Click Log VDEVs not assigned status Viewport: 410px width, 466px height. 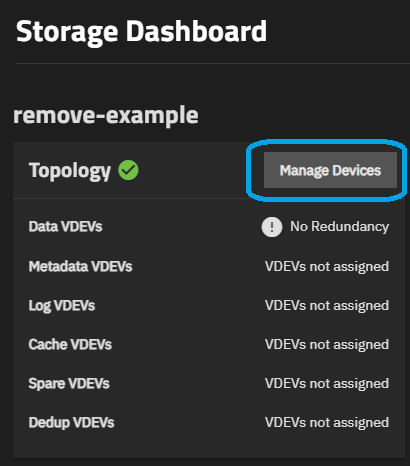pyautogui.click(x=327, y=306)
